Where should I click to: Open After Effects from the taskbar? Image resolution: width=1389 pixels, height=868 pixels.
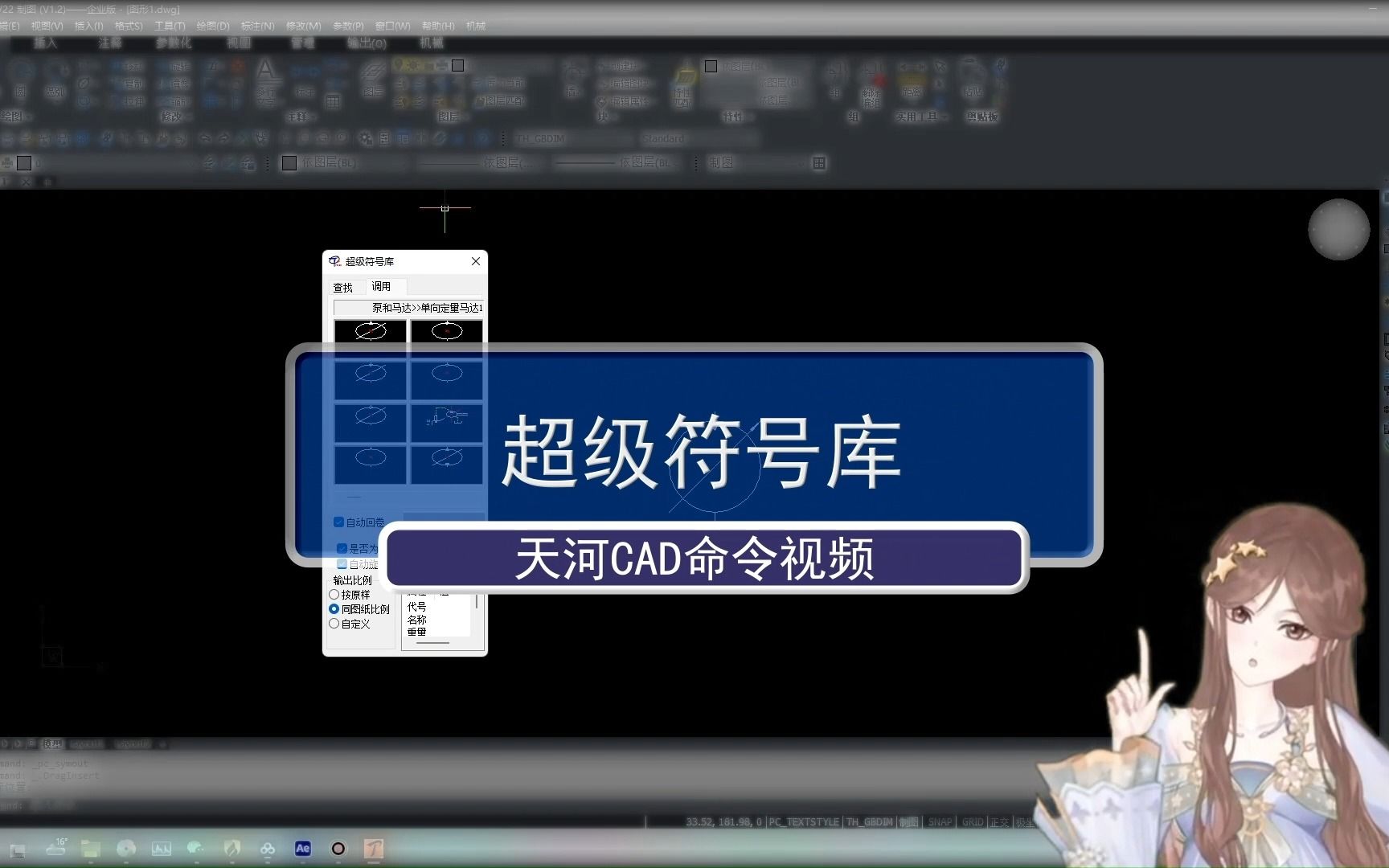pos(303,848)
